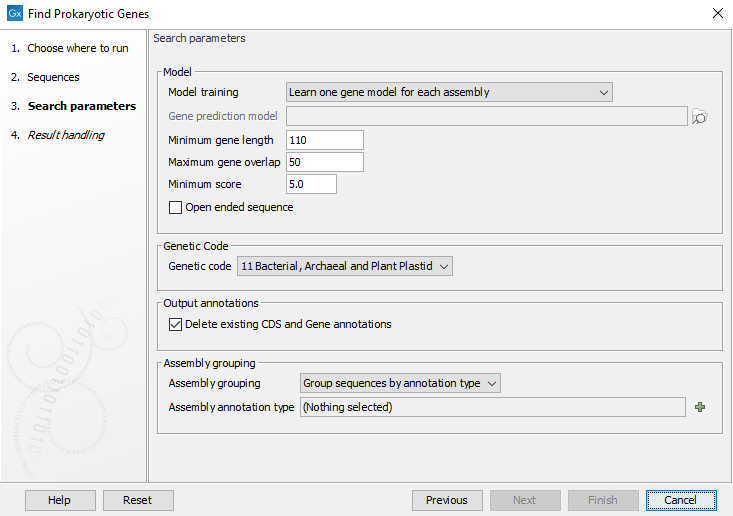Click the Maximum gene overlap field
This screenshot has width=733, height=516.
(324, 162)
